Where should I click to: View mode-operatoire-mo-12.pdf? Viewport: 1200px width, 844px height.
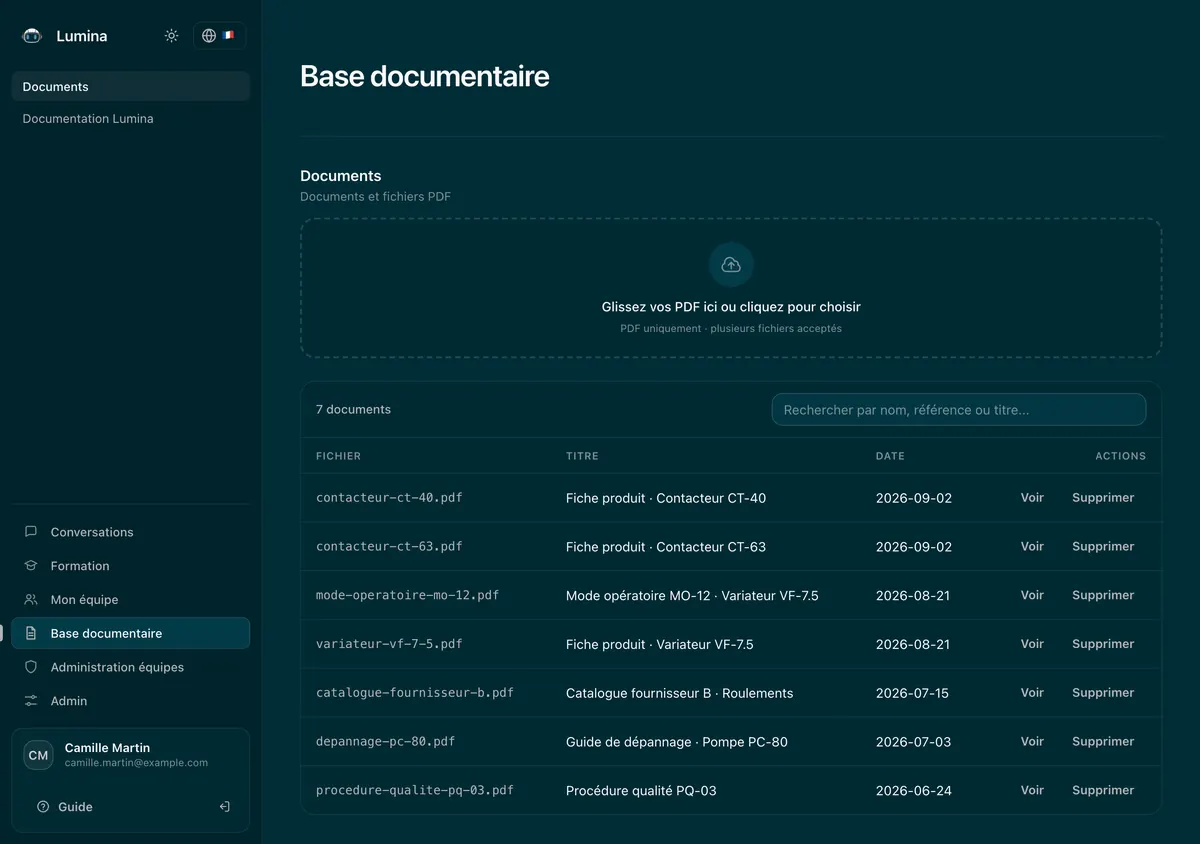click(x=1032, y=595)
